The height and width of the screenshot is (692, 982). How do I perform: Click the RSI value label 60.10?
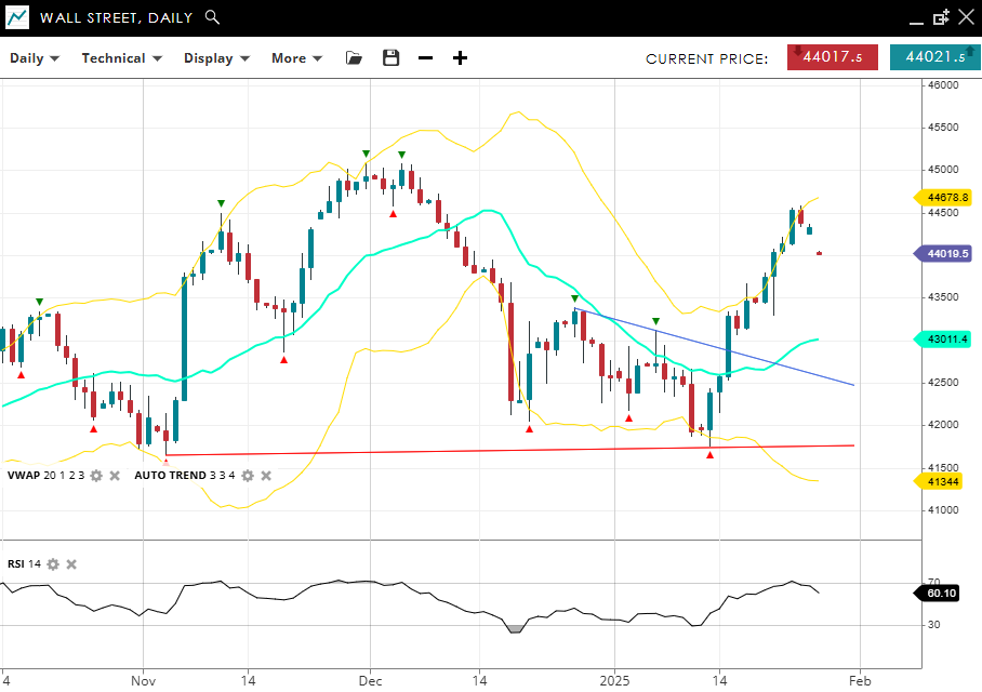tap(941, 593)
